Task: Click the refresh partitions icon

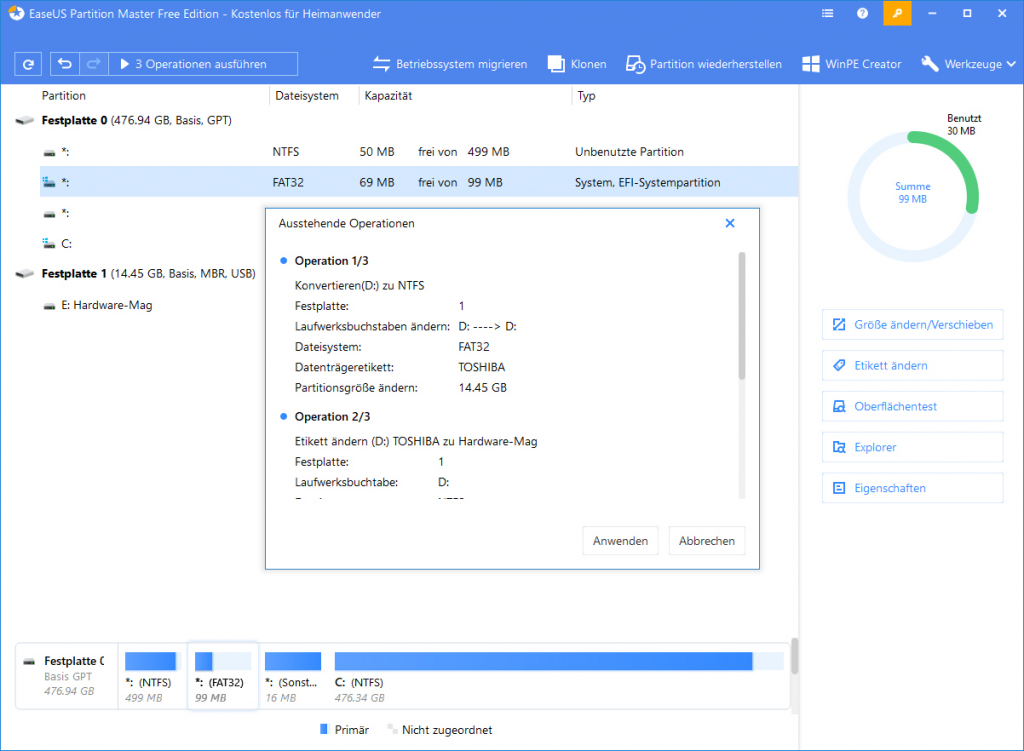Action: 27,63
